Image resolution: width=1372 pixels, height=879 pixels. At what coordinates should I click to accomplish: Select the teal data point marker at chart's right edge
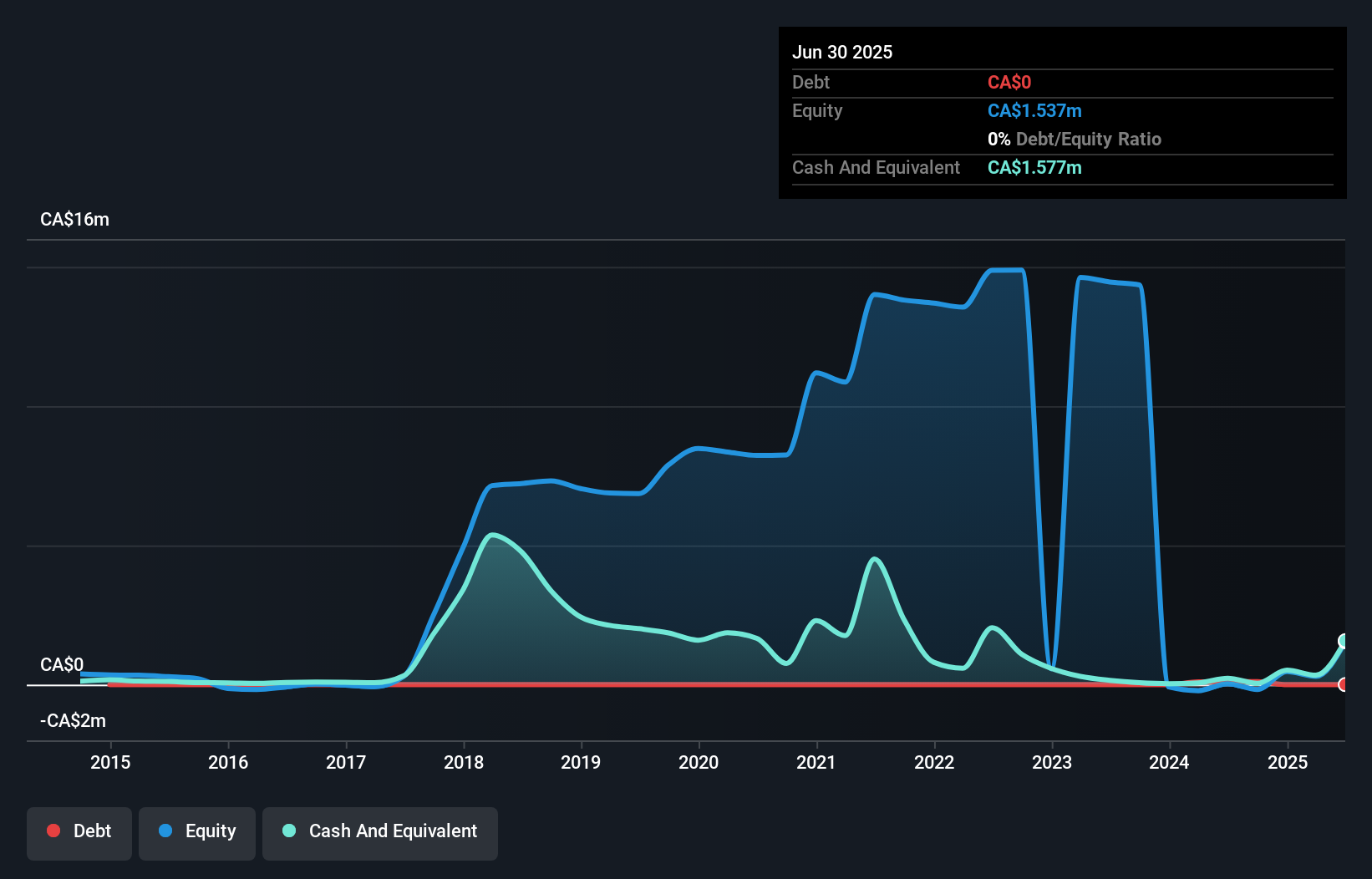1344,641
